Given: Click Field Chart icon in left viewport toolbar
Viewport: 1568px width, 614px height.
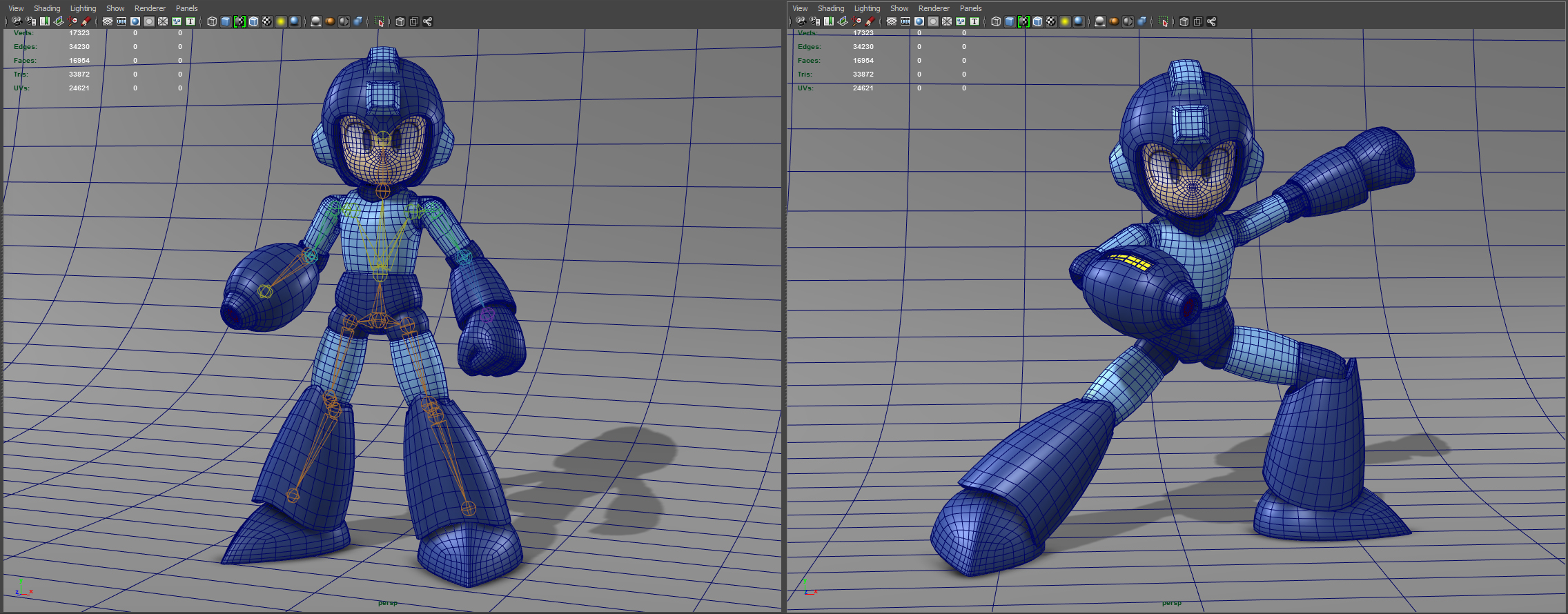Looking at the screenshot, I should coord(163,21).
